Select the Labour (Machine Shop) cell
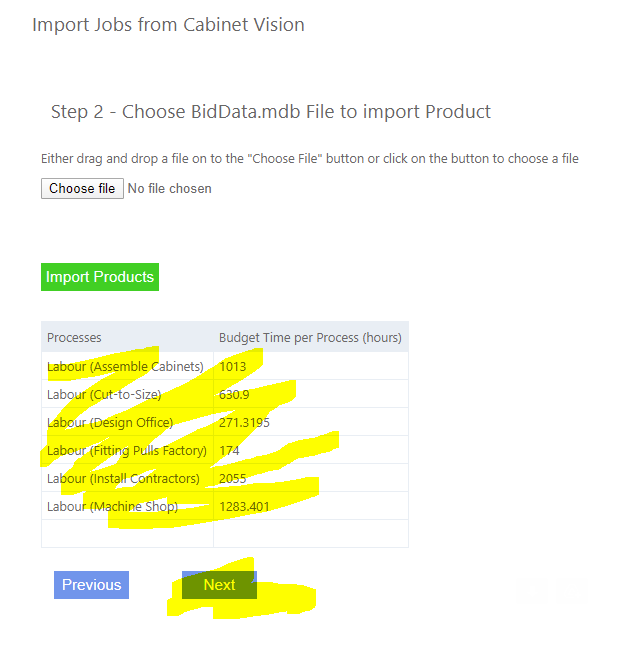This screenshot has width=635, height=657. coord(112,506)
